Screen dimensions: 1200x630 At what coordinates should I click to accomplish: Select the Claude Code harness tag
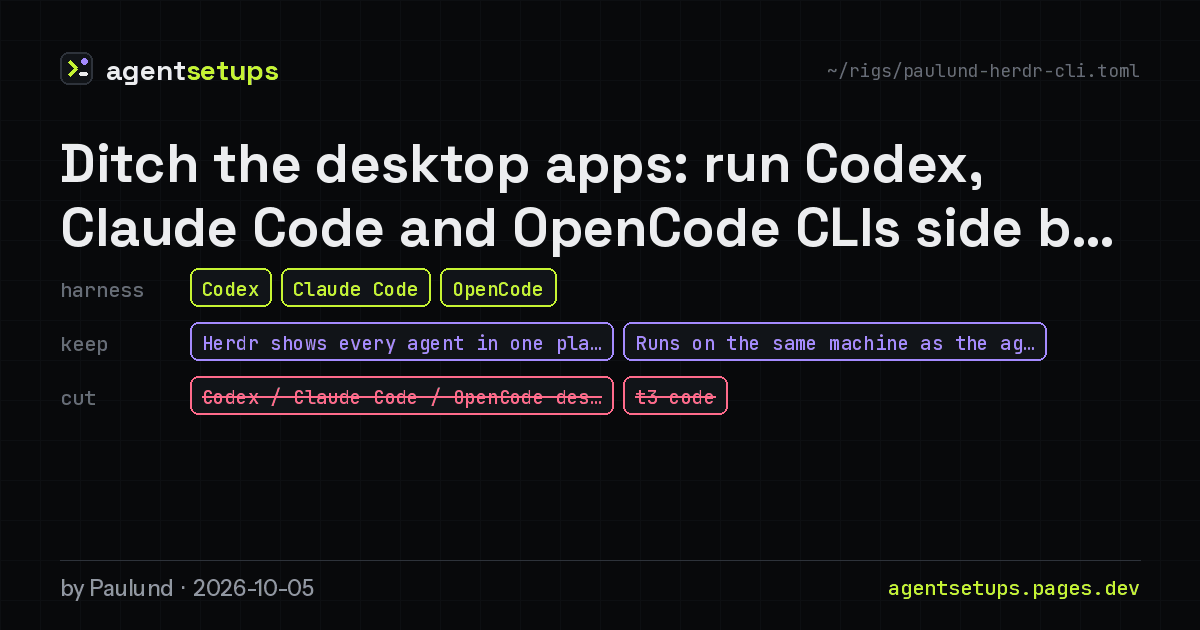356,288
